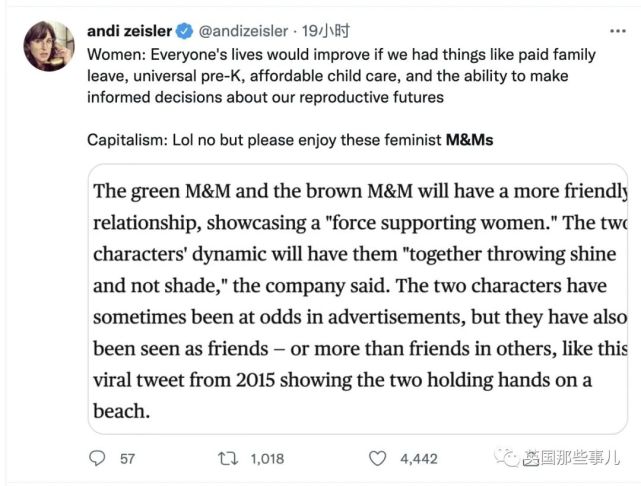The width and height of the screenshot is (641, 486).
Task: Click the retweet count 1,018
Action: [x=268, y=459]
